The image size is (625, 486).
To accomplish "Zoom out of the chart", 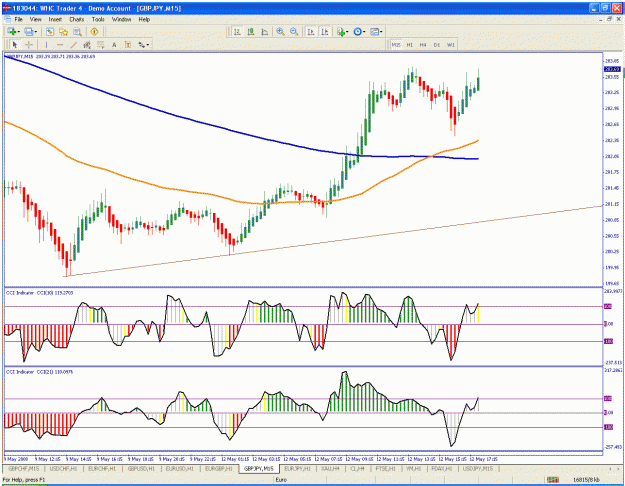I will pyautogui.click(x=294, y=31).
